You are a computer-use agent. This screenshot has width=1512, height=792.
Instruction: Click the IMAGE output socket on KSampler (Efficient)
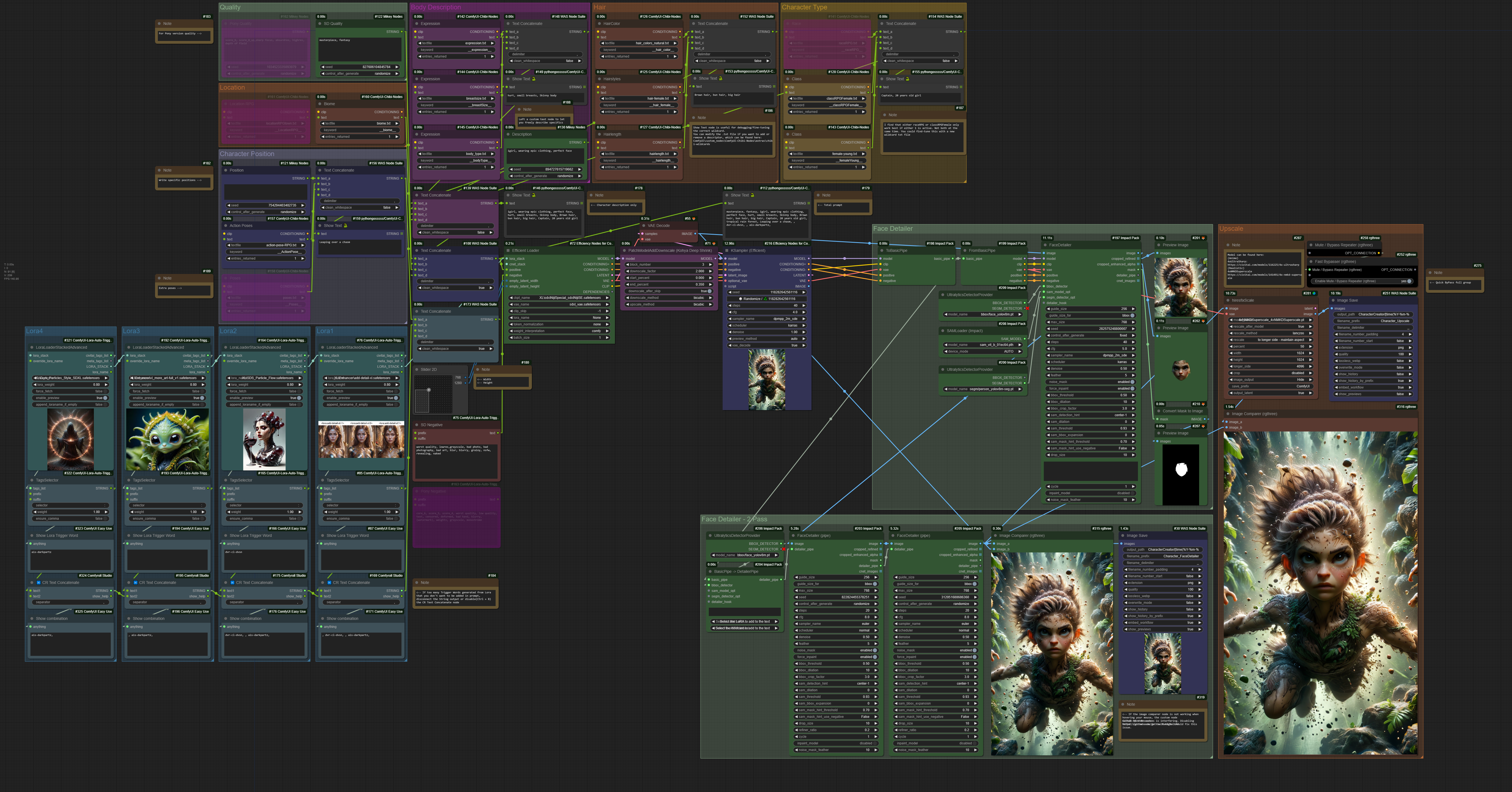(x=809, y=286)
